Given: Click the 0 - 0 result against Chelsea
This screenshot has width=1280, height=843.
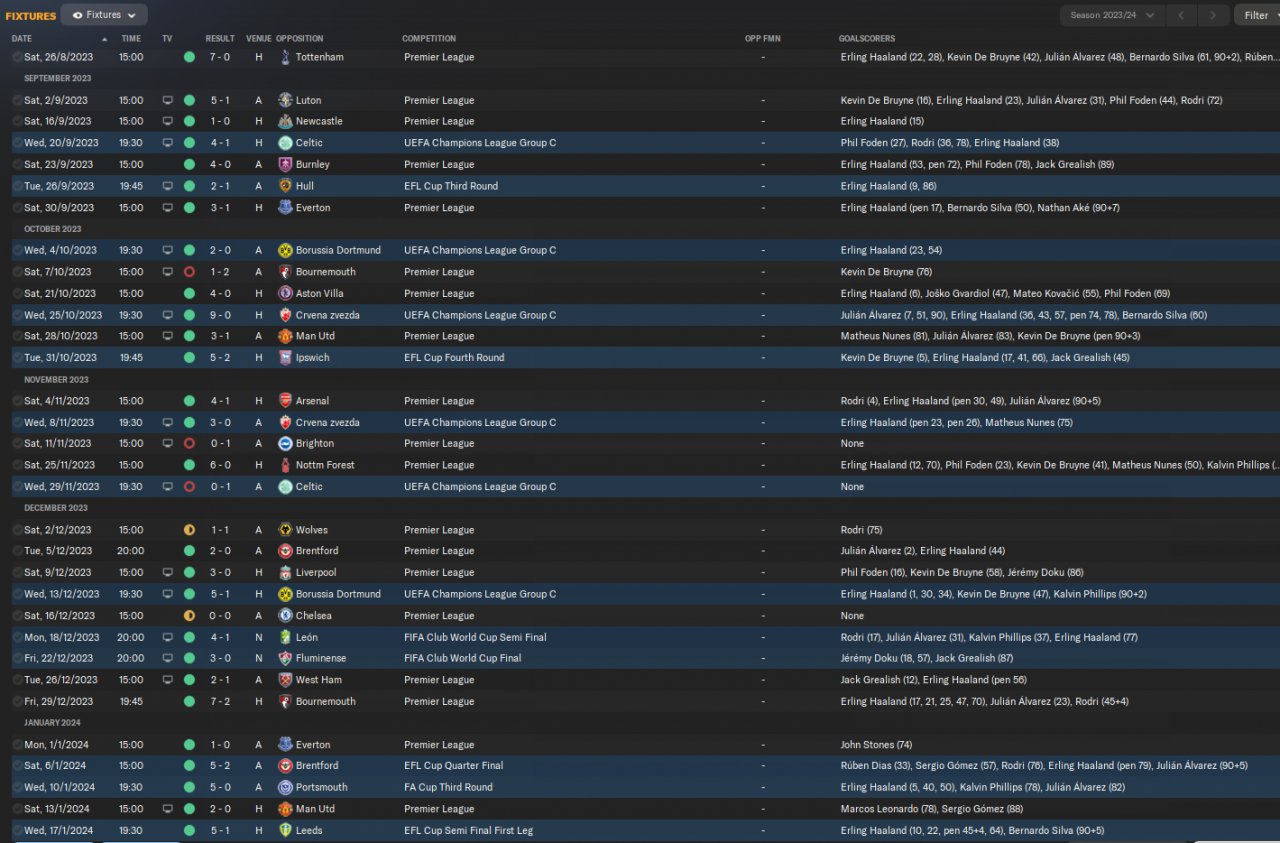Looking at the screenshot, I should (220, 616).
